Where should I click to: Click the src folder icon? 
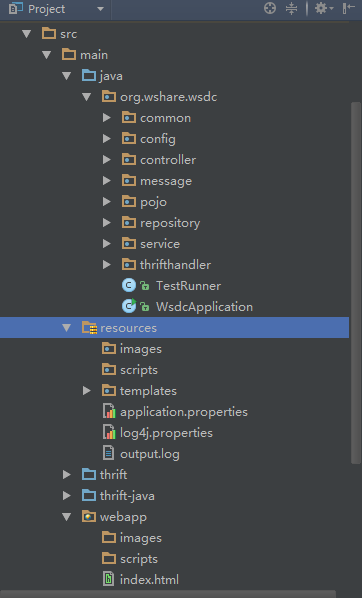[x=49, y=33]
